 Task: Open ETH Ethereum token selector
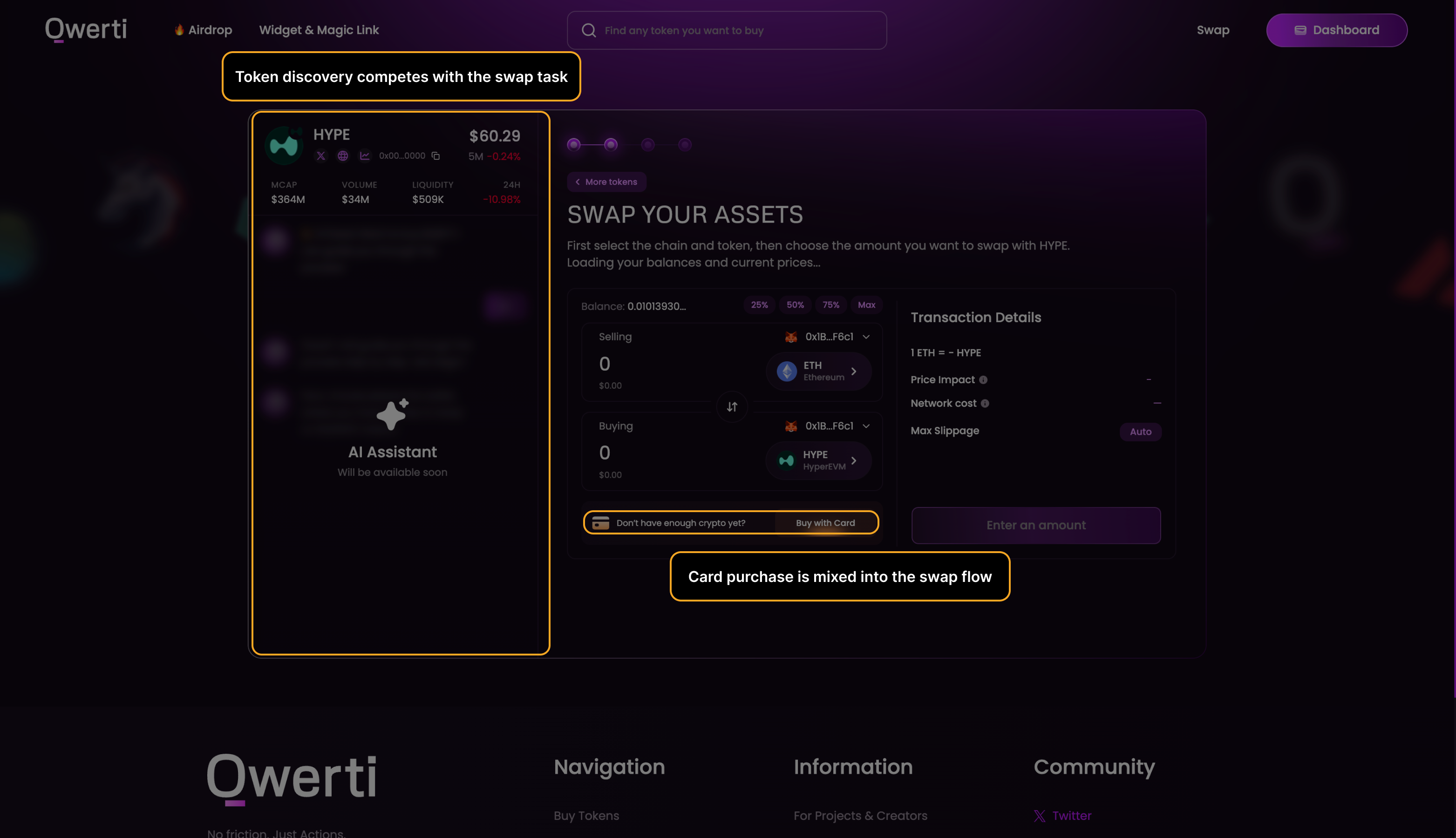pos(818,371)
